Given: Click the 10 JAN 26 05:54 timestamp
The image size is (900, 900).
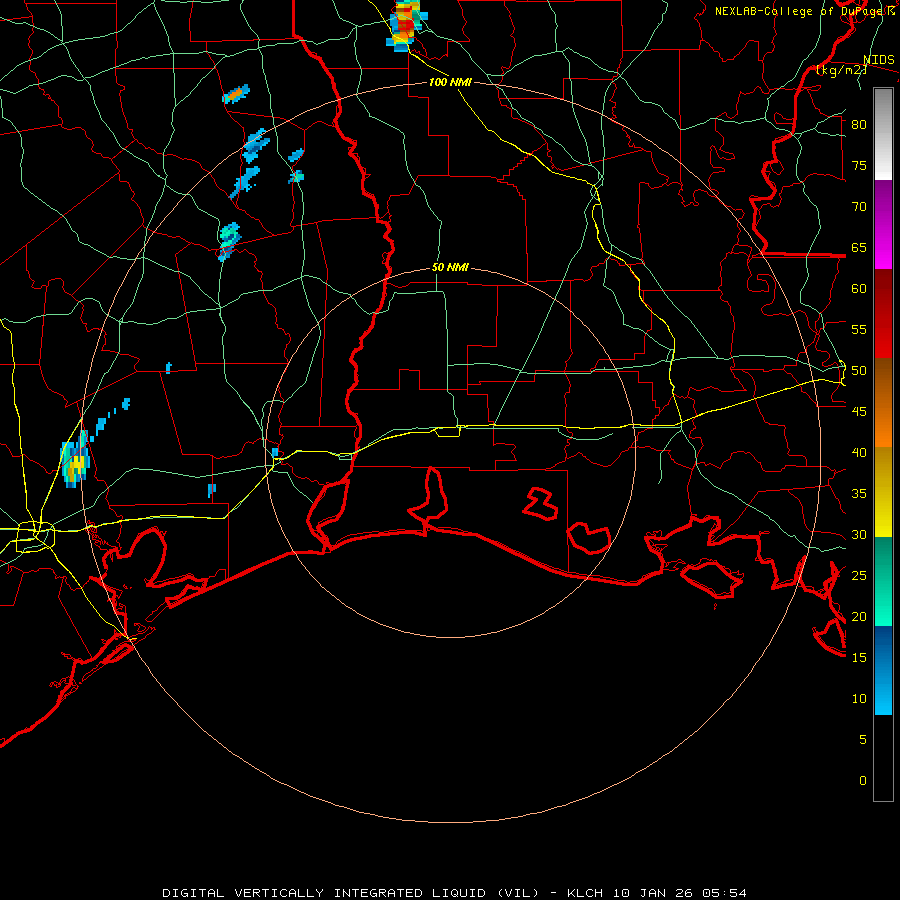Looking at the screenshot, I should (680, 893).
